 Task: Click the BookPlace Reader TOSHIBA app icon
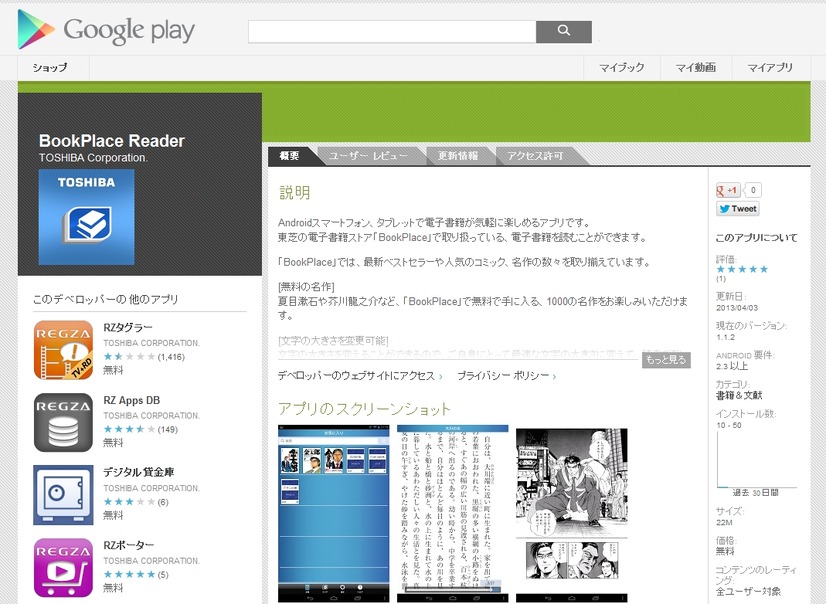(x=86, y=217)
